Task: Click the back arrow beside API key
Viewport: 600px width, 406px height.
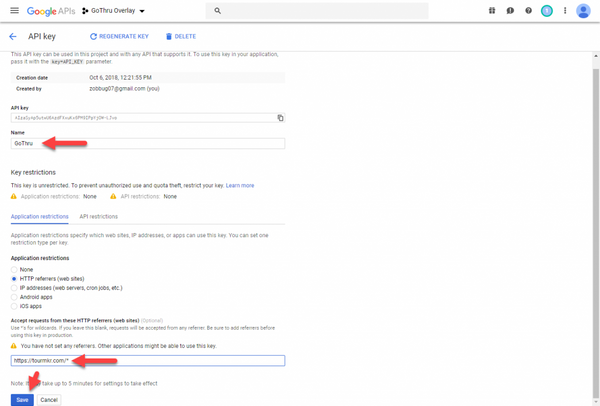Action: pyautogui.click(x=13, y=36)
